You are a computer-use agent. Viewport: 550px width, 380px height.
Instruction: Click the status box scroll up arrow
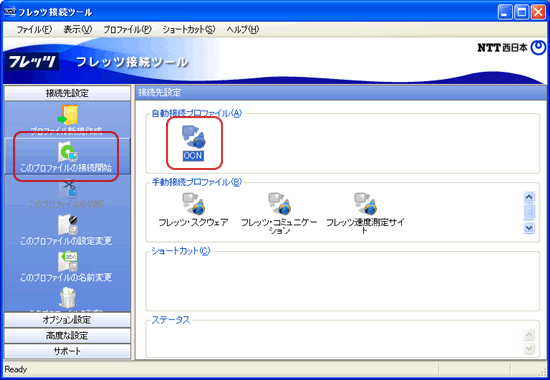click(x=529, y=335)
